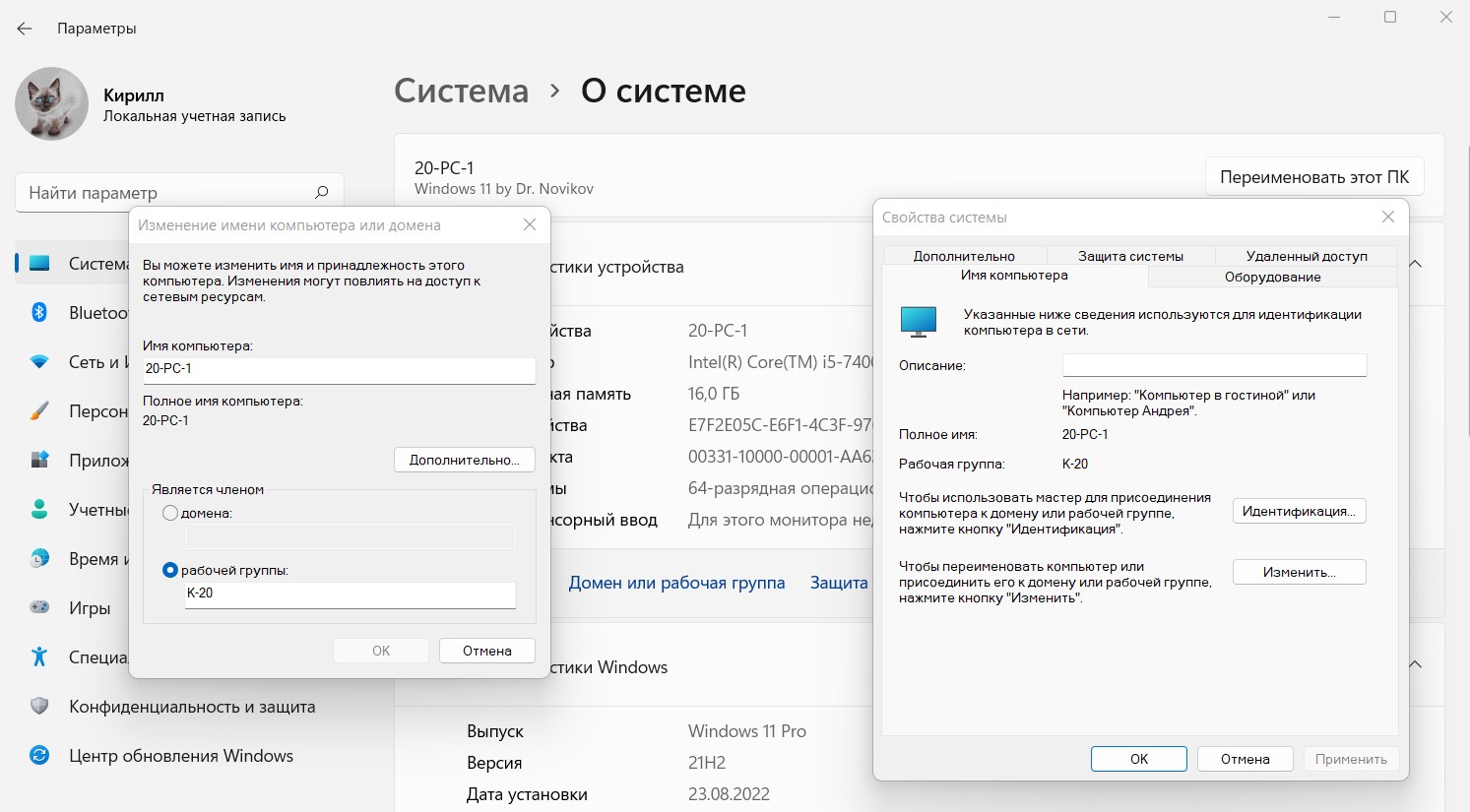The width and height of the screenshot is (1470, 812).
Task: Minimize the Параметры window
Action: [x=1334, y=17]
